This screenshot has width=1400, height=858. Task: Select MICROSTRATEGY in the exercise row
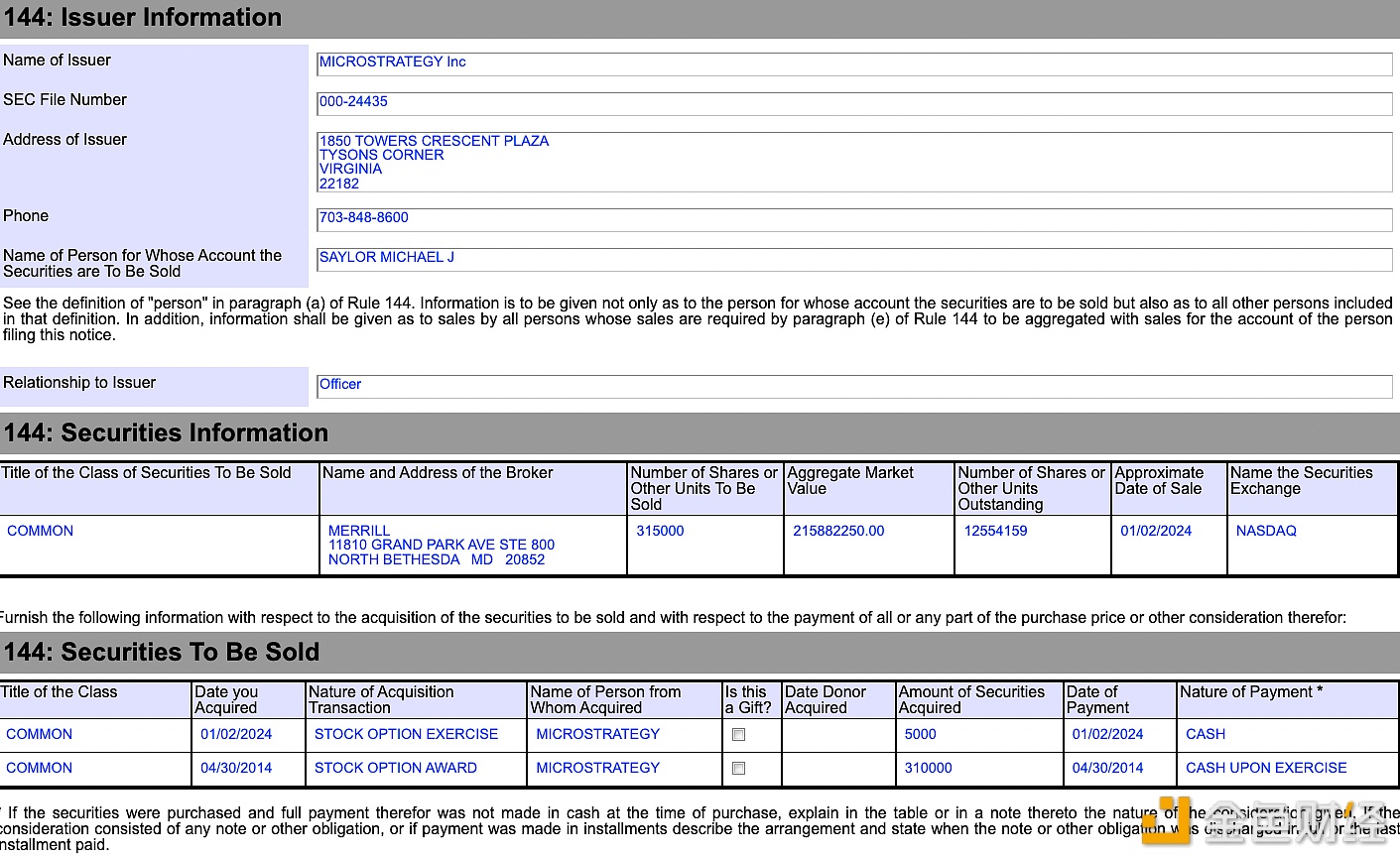(x=597, y=734)
